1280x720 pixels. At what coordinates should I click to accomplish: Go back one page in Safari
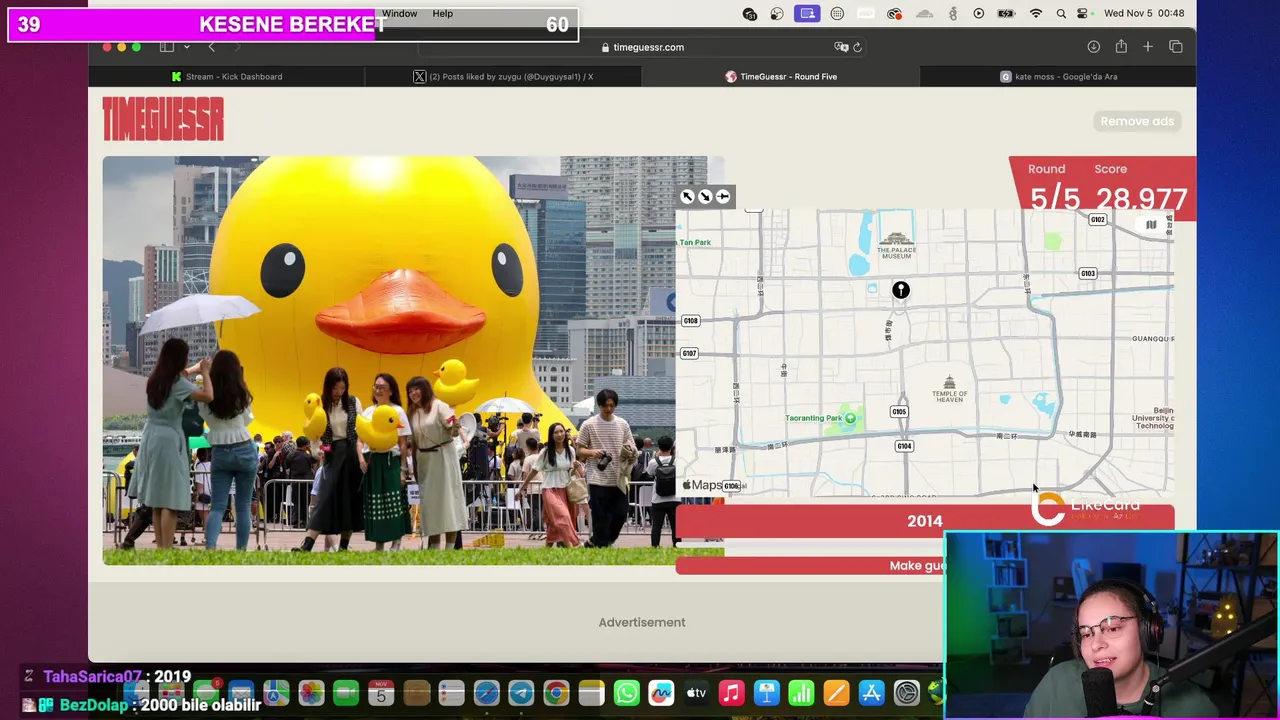211,47
